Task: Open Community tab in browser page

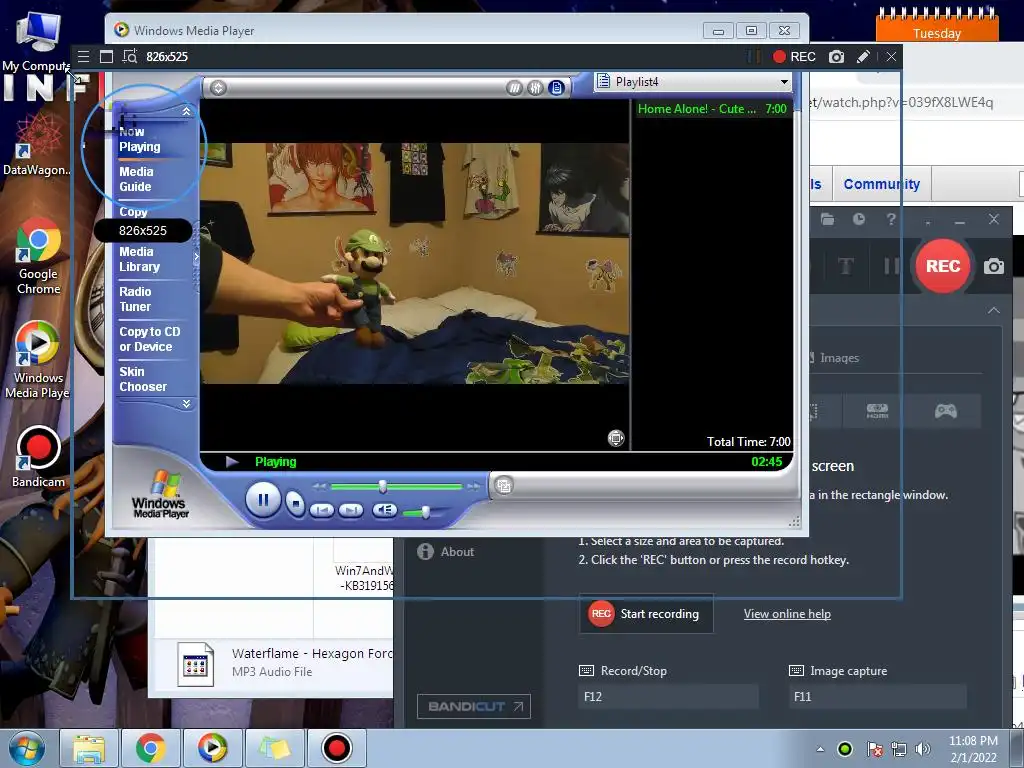Action: point(882,184)
